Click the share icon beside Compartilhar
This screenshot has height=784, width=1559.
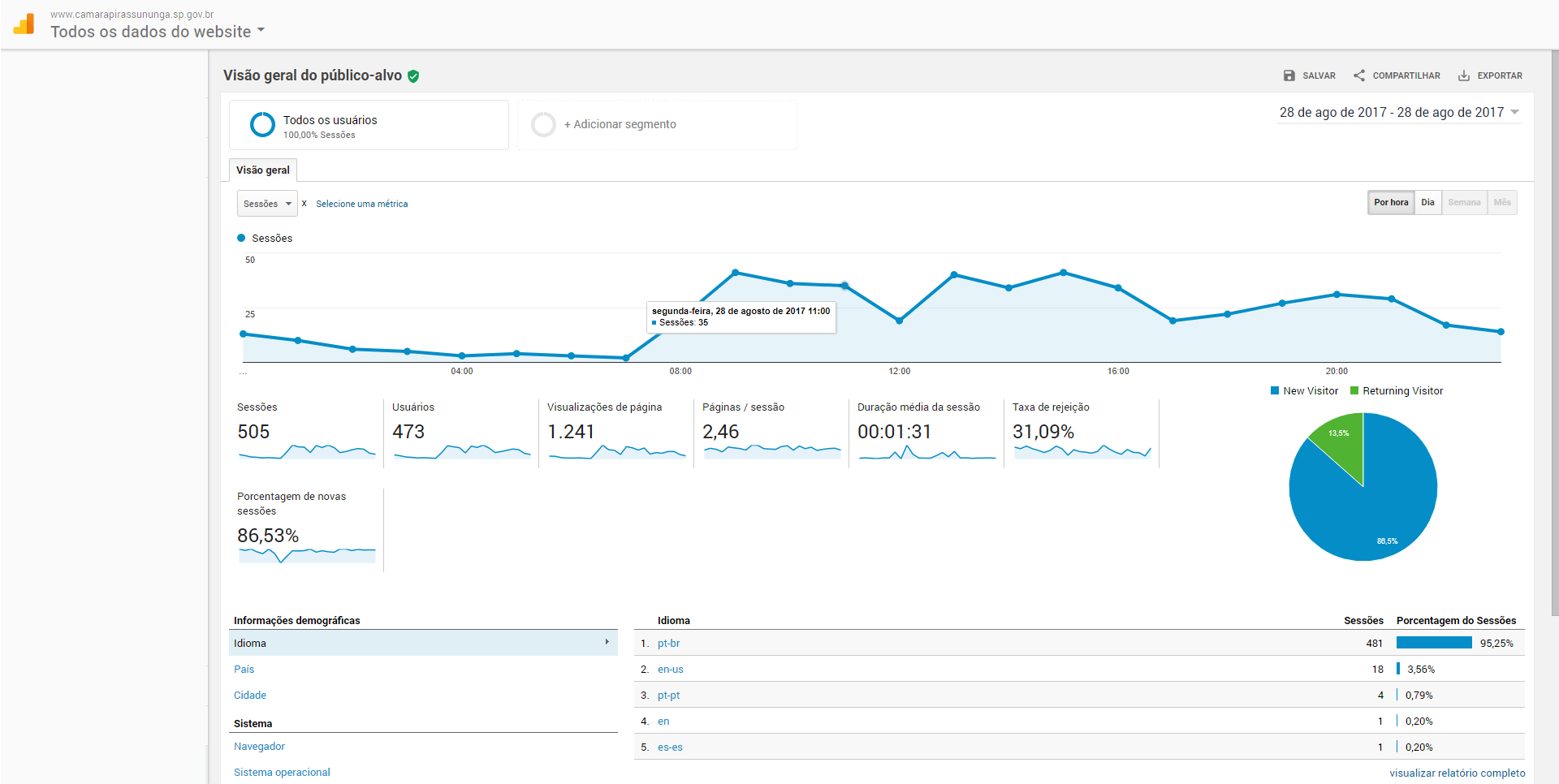click(x=1359, y=75)
